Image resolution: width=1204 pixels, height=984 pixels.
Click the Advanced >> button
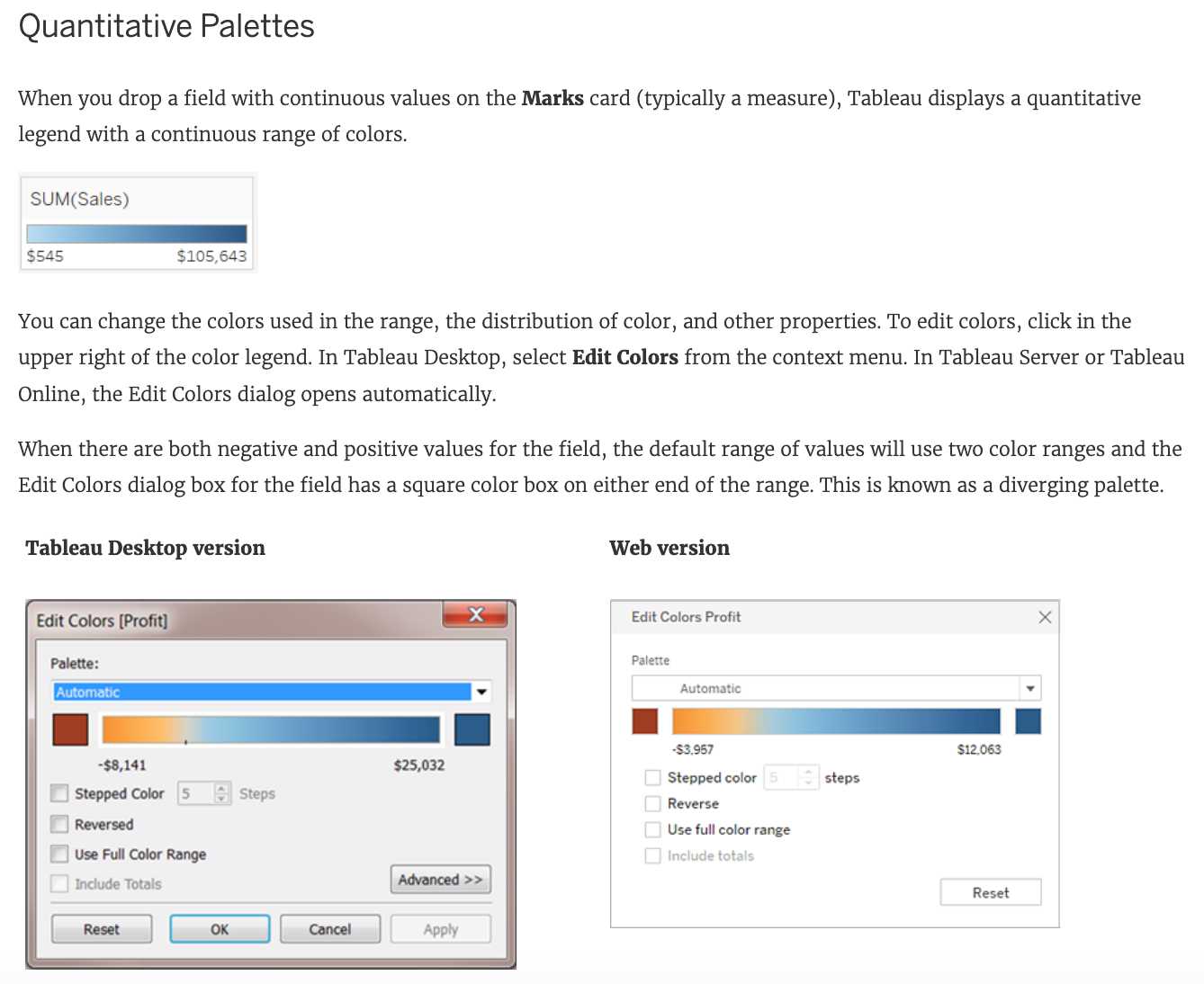pos(440,880)
